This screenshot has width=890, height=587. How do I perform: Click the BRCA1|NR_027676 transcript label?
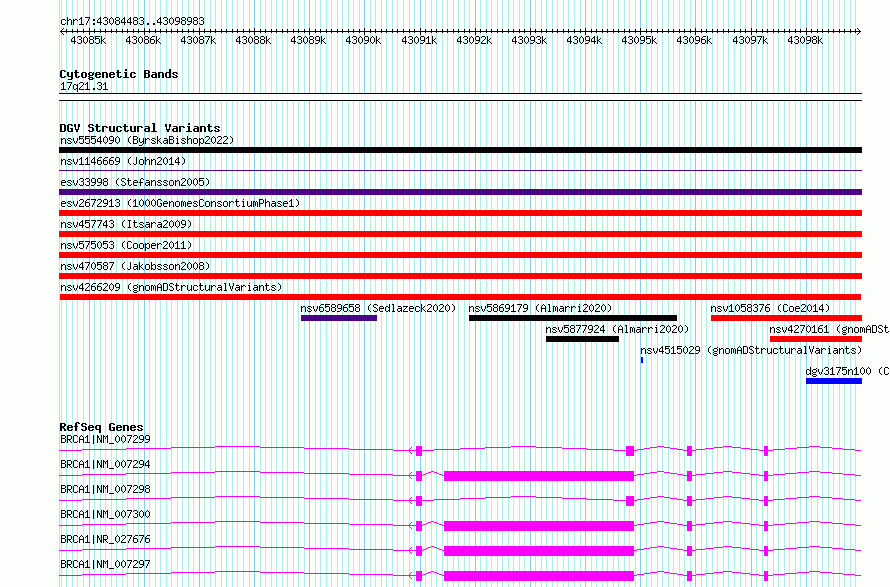(105, 539)
